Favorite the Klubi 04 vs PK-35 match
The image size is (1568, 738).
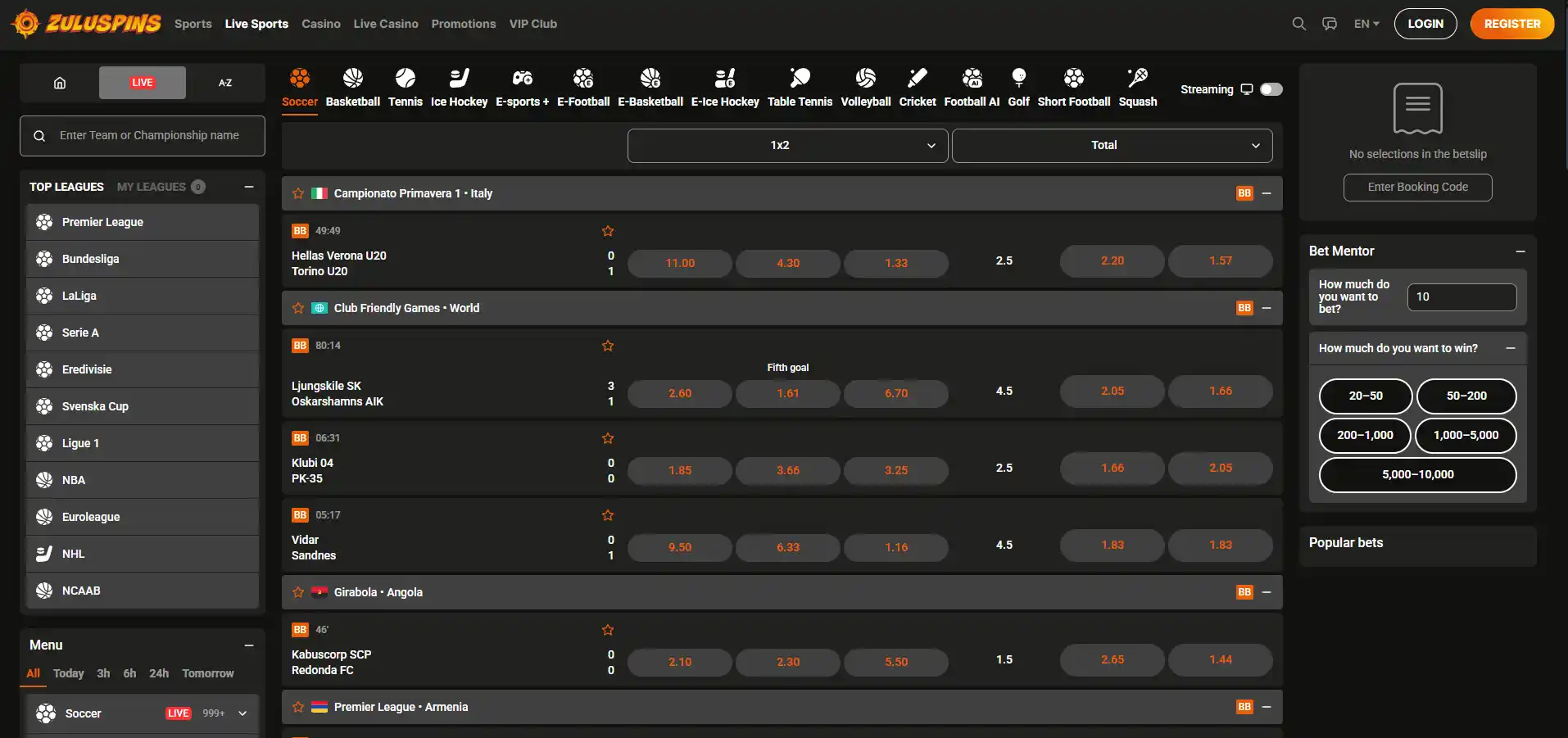[608, 438]
